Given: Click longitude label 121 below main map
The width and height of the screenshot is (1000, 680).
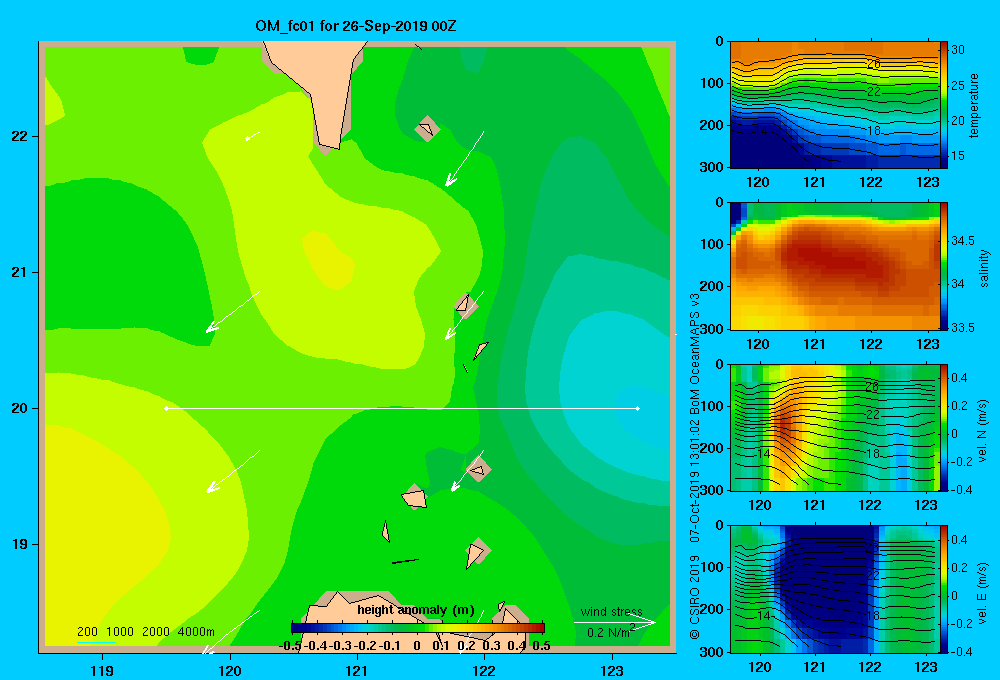Looking at the screenshot, I should 357,670.
